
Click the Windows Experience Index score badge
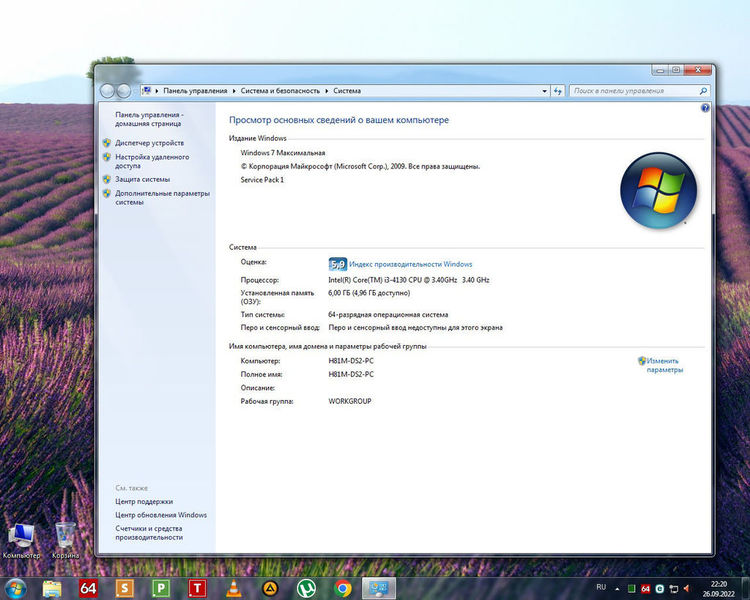pyautogui.click(x=338, y=264)
